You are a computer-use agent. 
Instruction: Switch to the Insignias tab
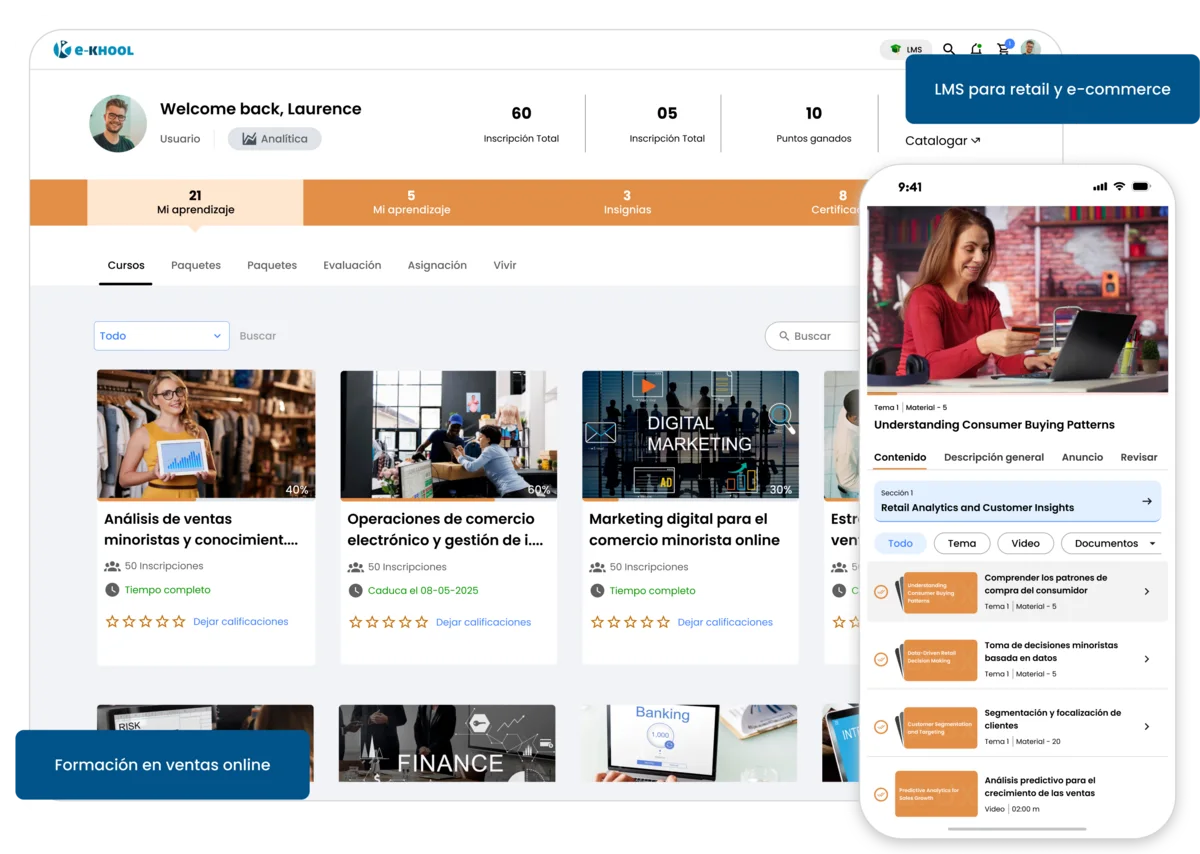pyautogui.click(x=627, y=203)
